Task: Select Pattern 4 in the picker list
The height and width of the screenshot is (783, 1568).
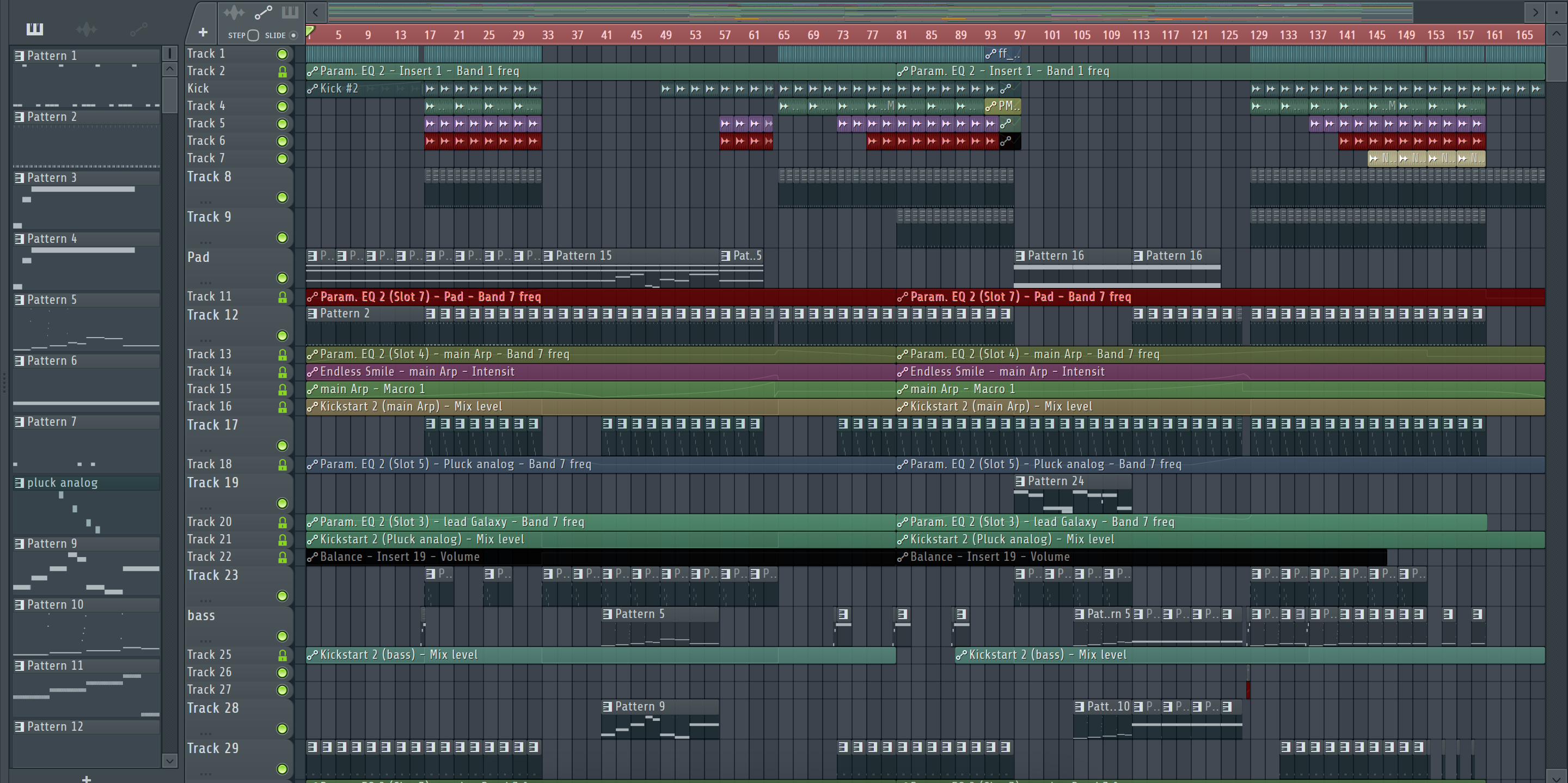Action: 87,238
